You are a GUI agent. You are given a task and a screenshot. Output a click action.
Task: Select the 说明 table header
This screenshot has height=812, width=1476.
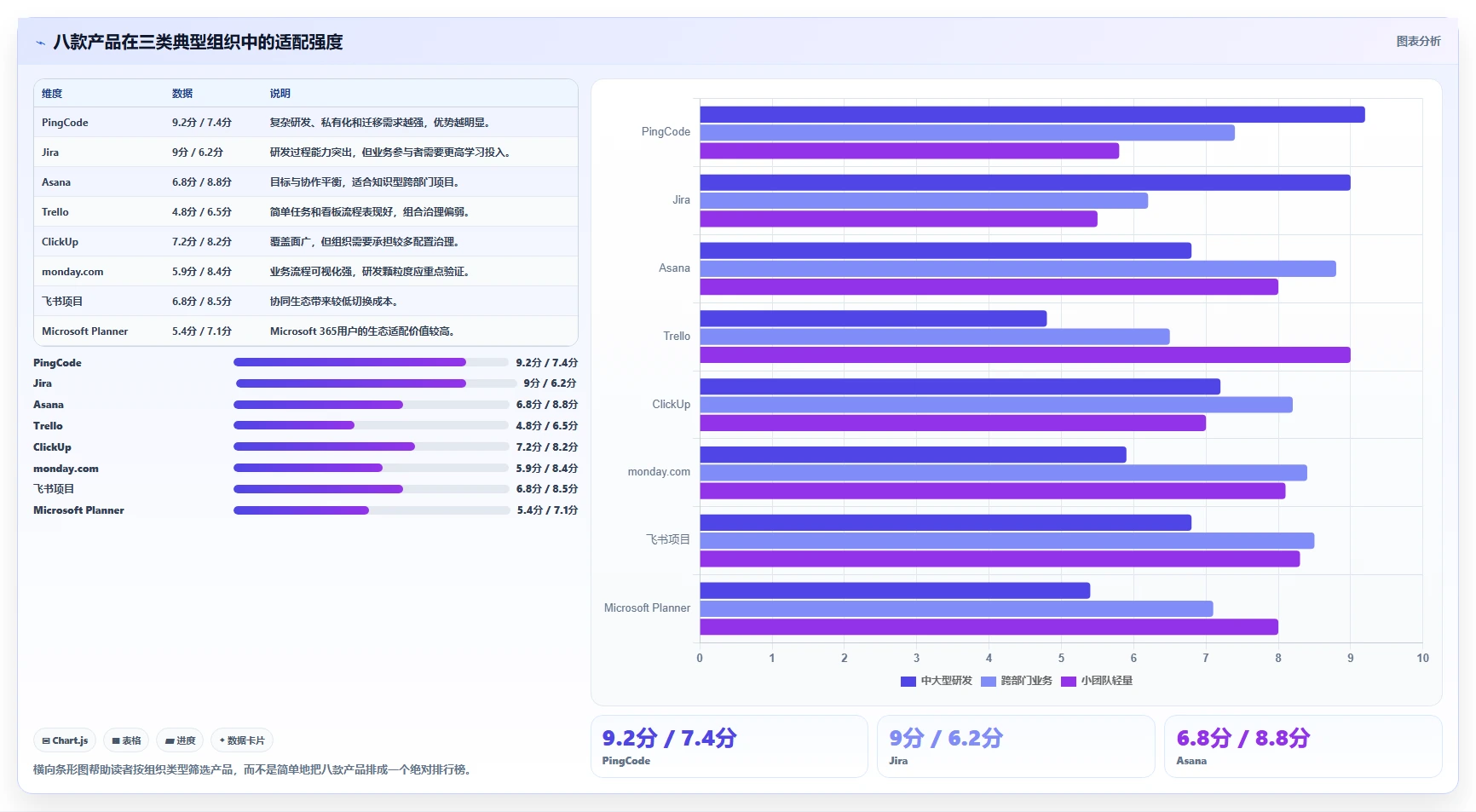pyautogui.click(x=280, y=94)
